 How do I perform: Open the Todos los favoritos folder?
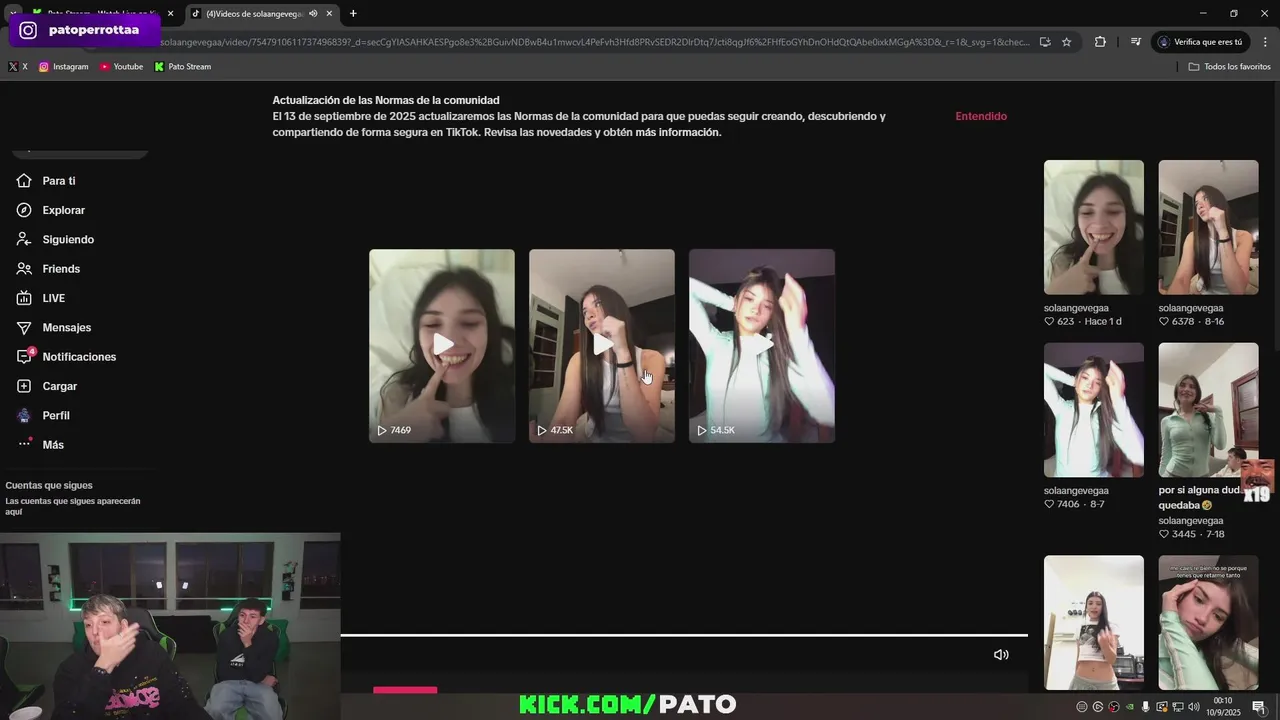[1229, 67]
